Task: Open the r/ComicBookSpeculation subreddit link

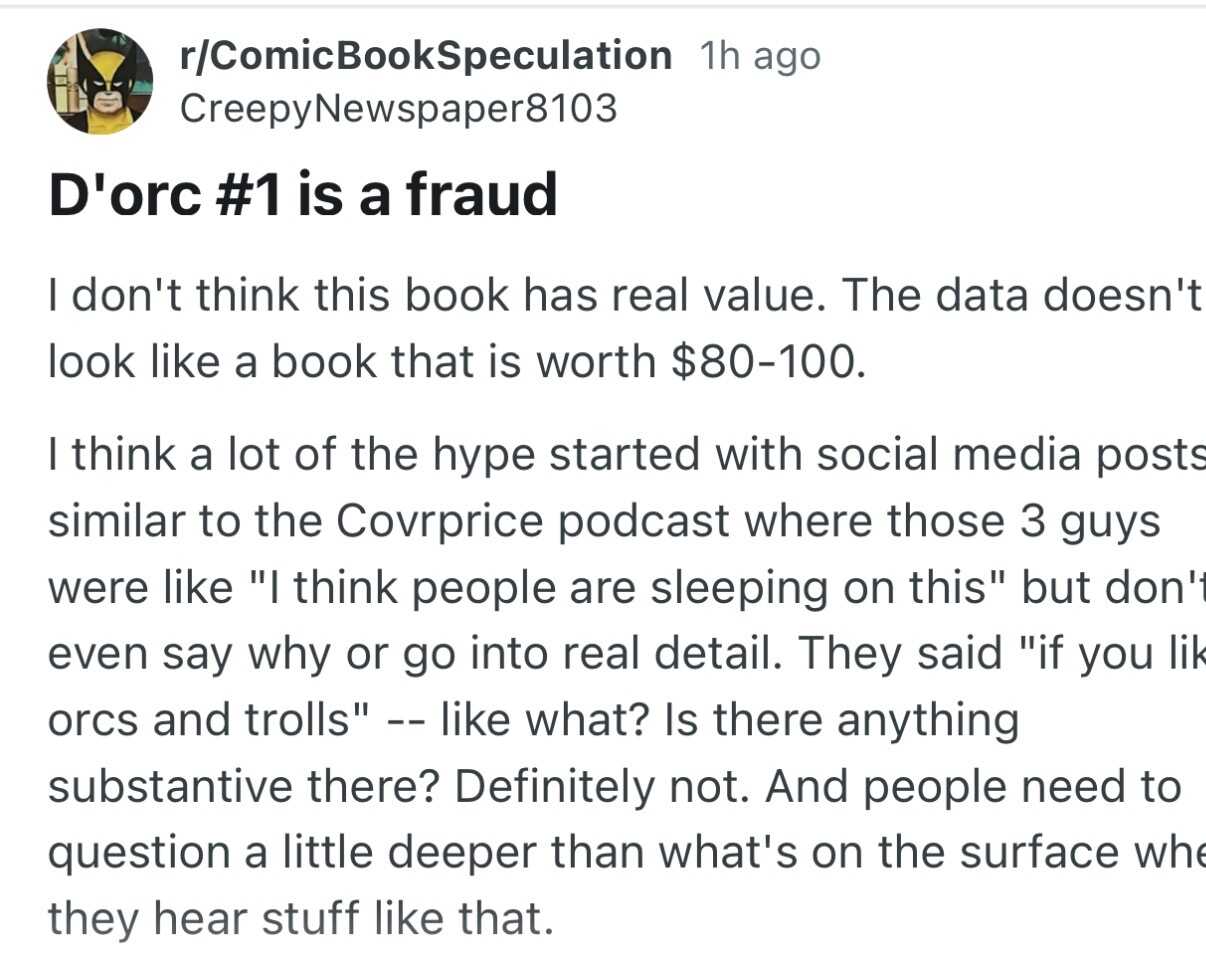Action: click(x=425, y=56)
